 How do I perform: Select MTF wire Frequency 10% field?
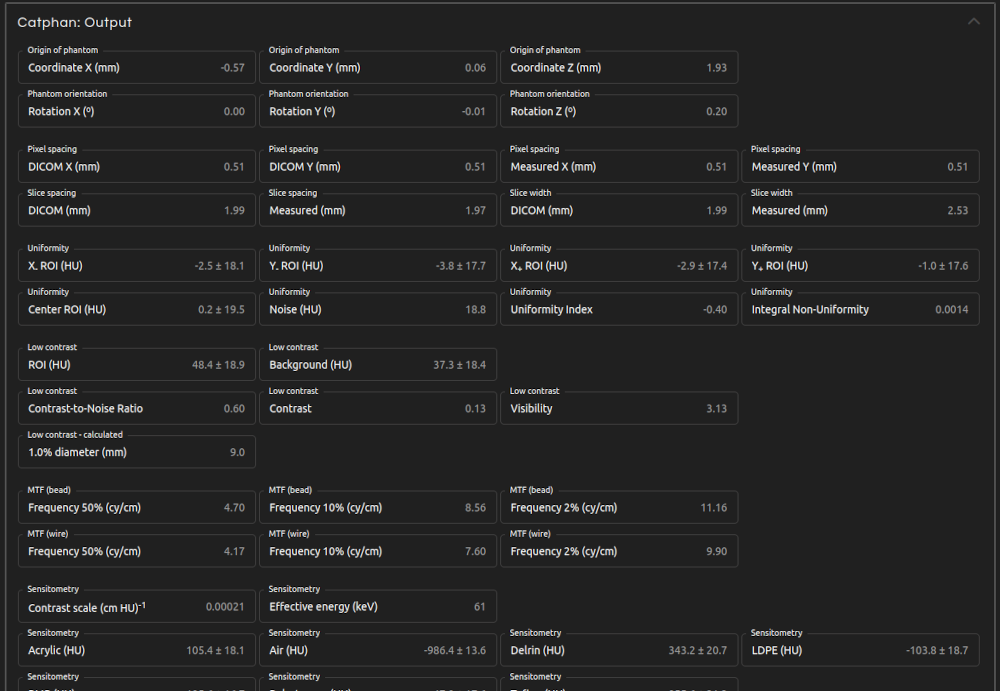378,551
